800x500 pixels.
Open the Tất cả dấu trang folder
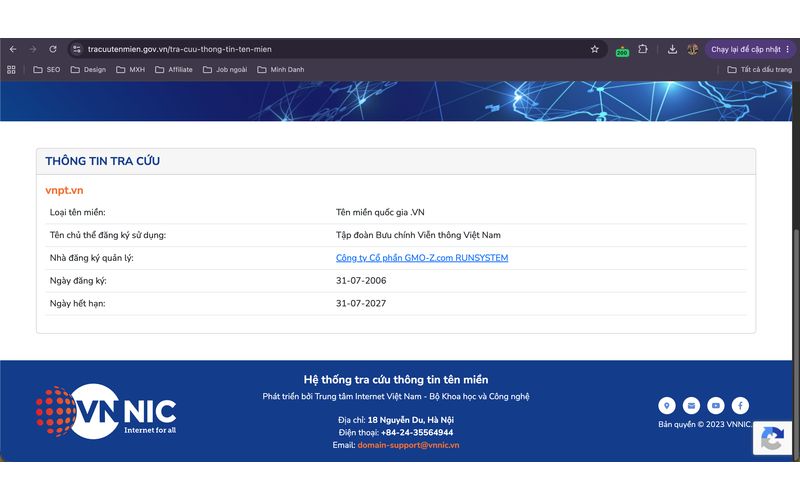759,69
